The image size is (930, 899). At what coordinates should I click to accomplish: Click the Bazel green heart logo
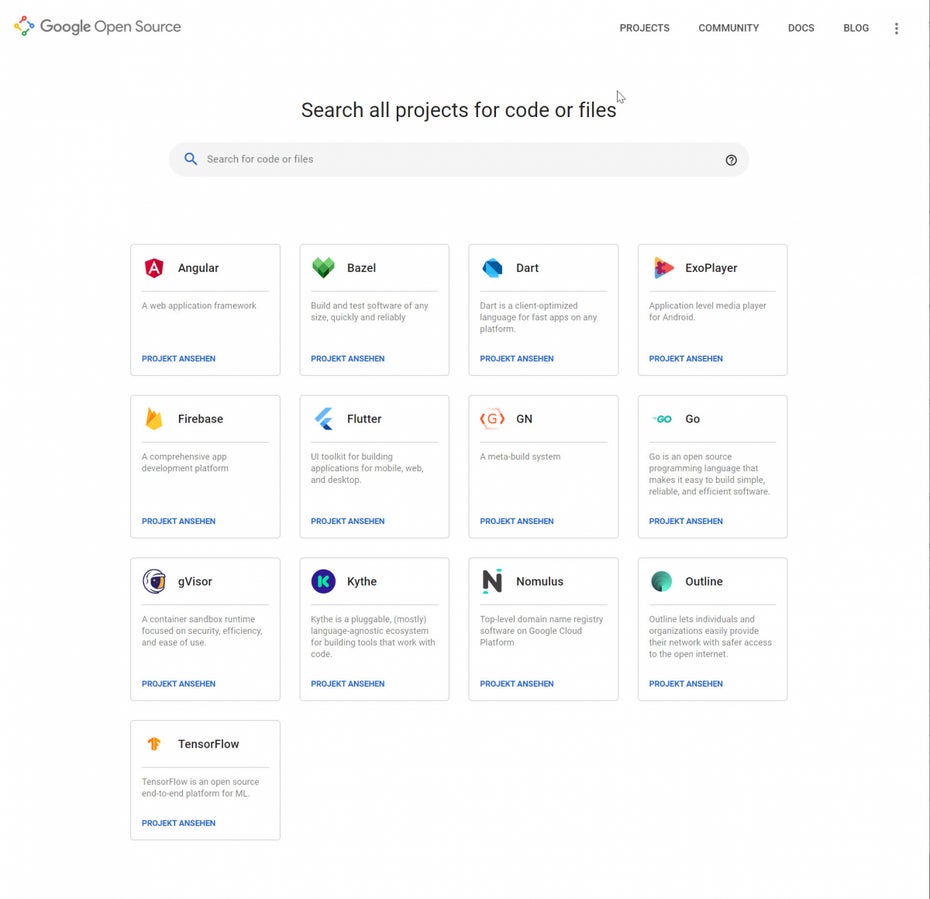(323, 268)
